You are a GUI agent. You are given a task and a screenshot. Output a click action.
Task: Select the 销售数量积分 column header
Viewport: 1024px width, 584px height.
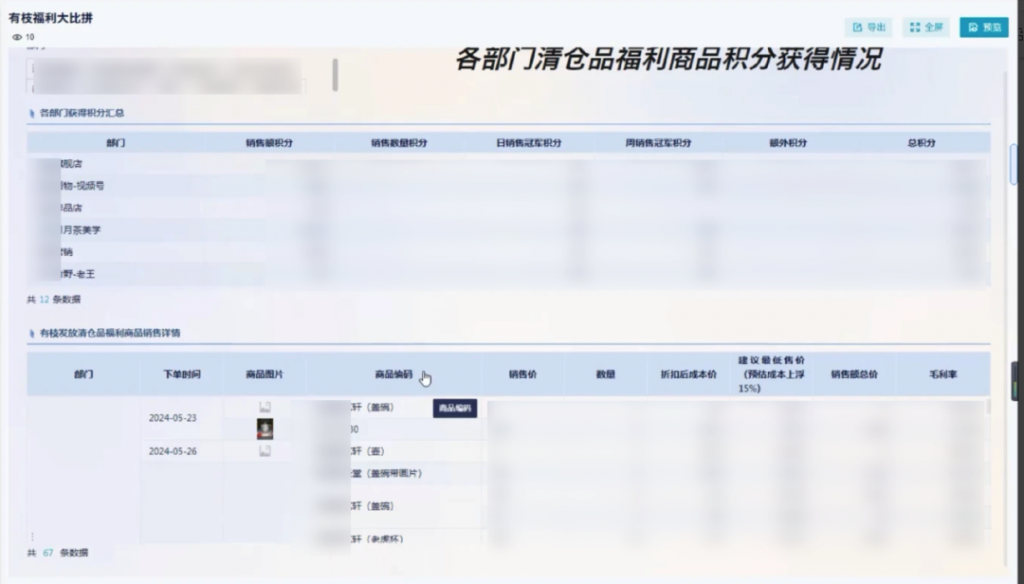399,143
